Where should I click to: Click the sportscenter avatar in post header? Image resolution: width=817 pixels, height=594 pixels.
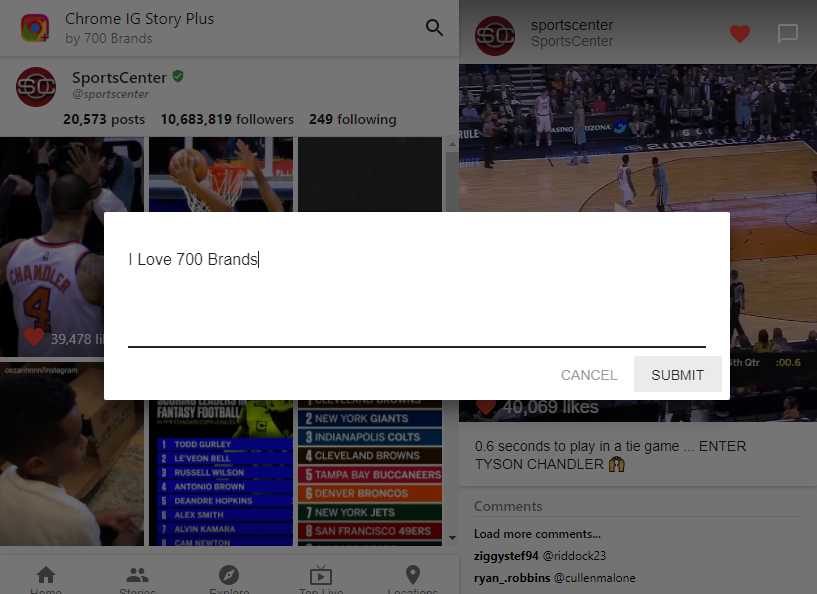tap(494, 36)
